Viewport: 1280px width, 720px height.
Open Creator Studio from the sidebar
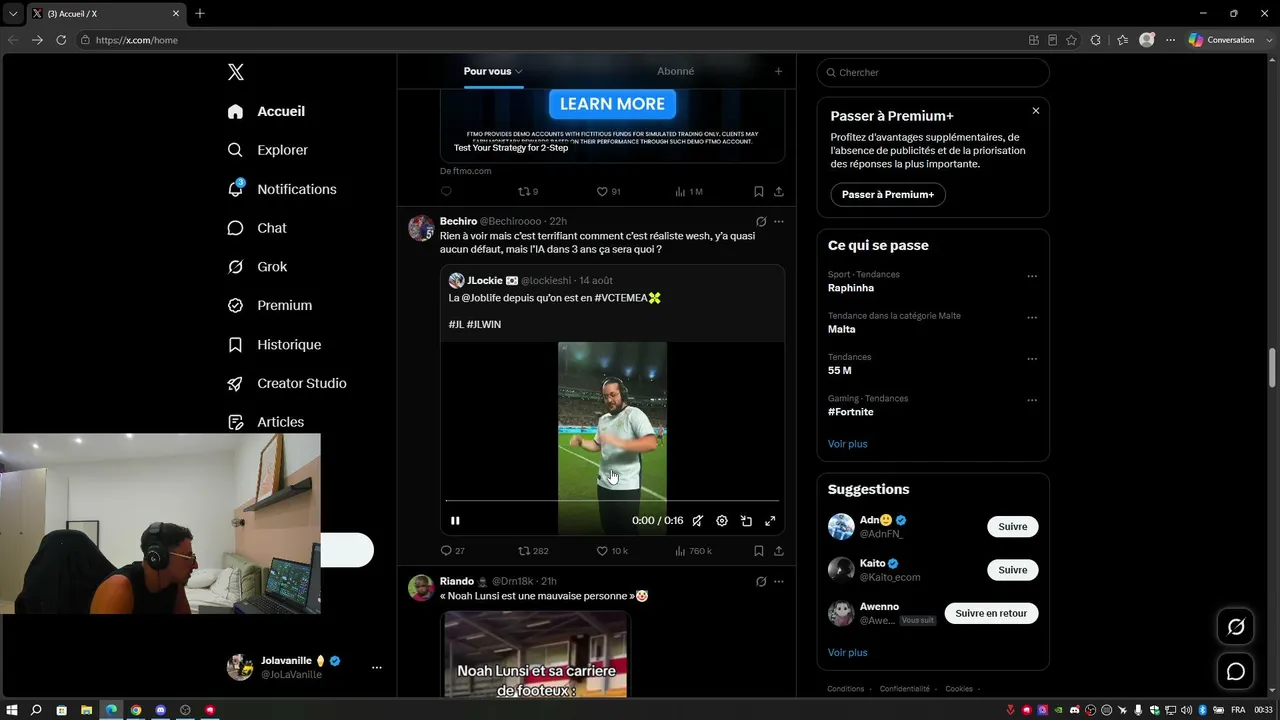(x=287, y=384)
